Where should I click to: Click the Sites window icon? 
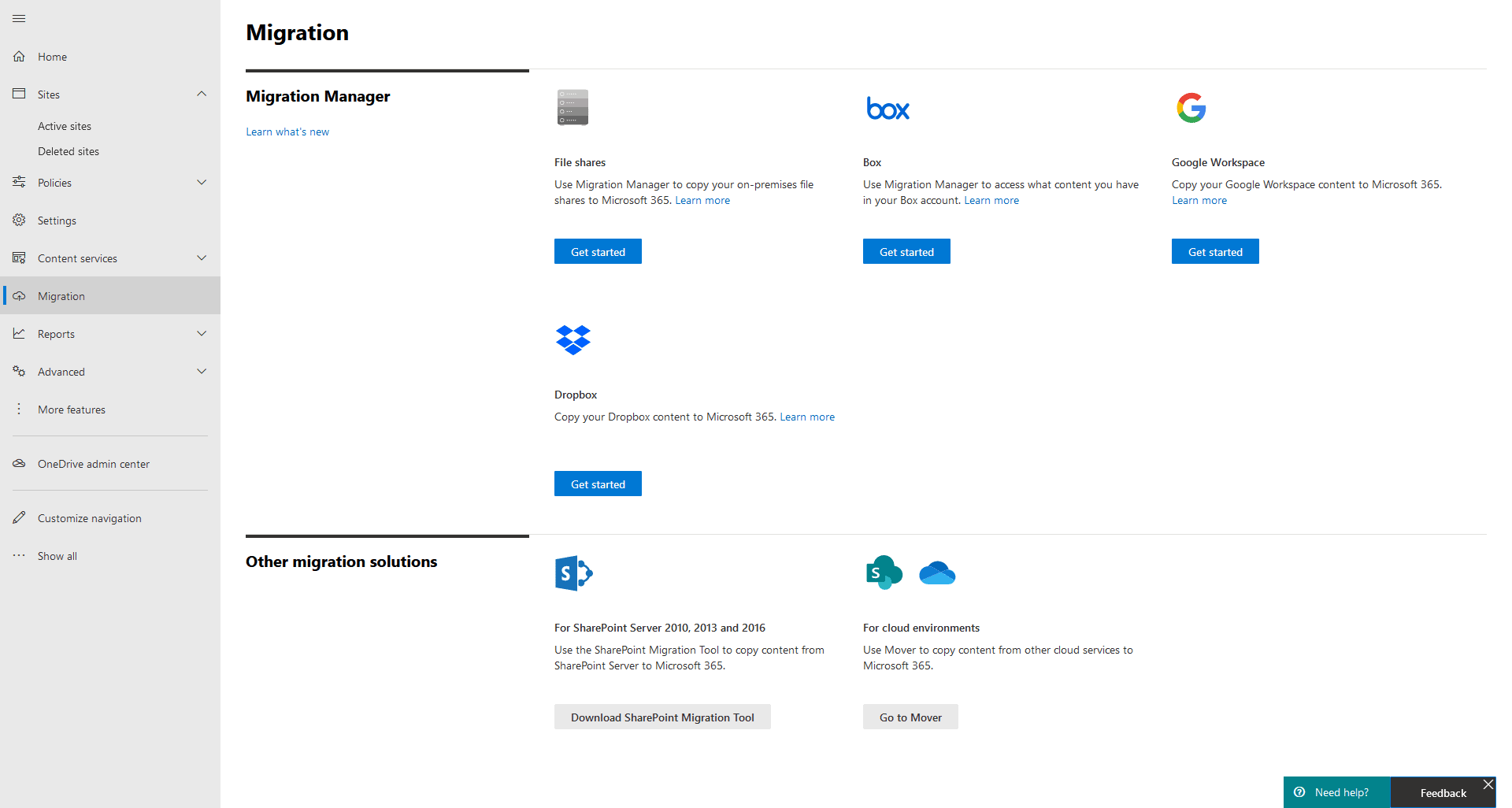19,94
